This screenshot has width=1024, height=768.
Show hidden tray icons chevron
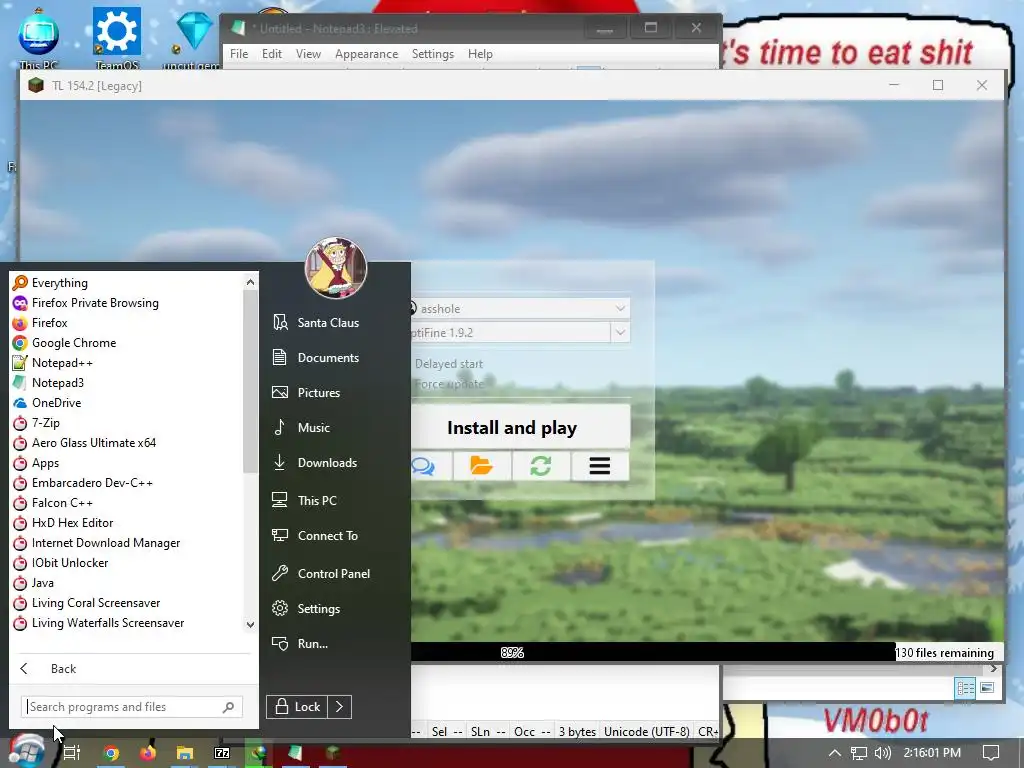coord(835,753)
